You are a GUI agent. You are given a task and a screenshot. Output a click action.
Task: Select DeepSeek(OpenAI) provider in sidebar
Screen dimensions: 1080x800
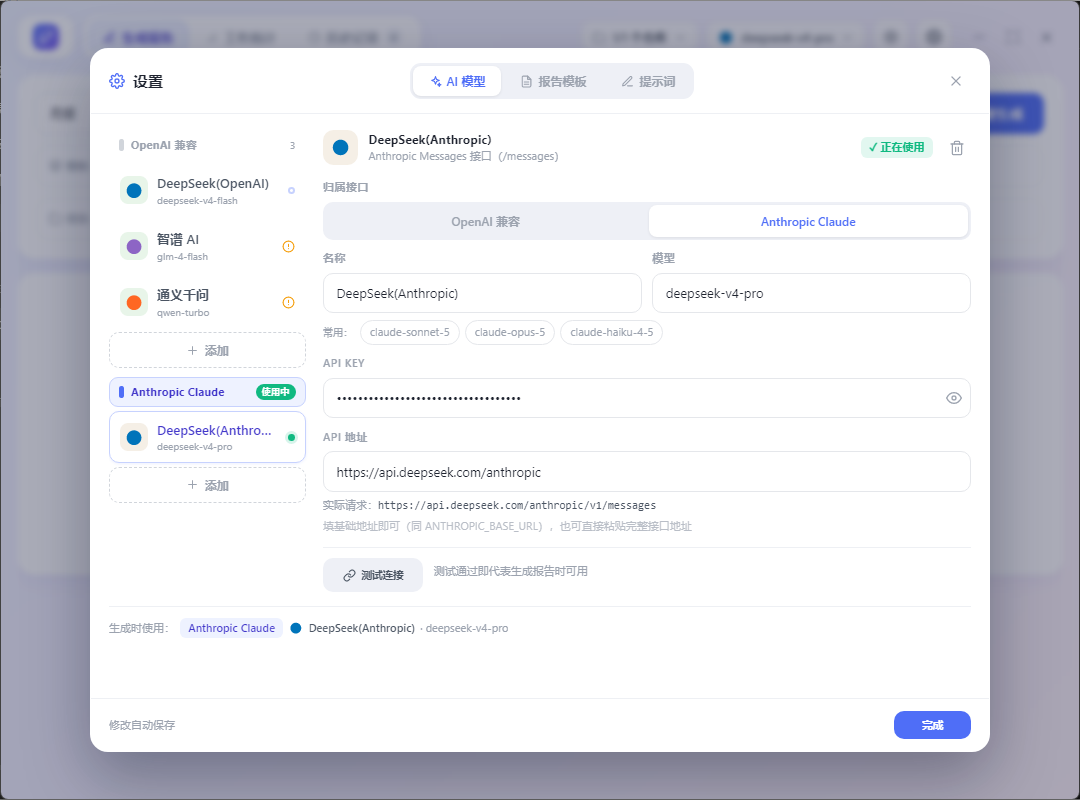tap(207, 191)
